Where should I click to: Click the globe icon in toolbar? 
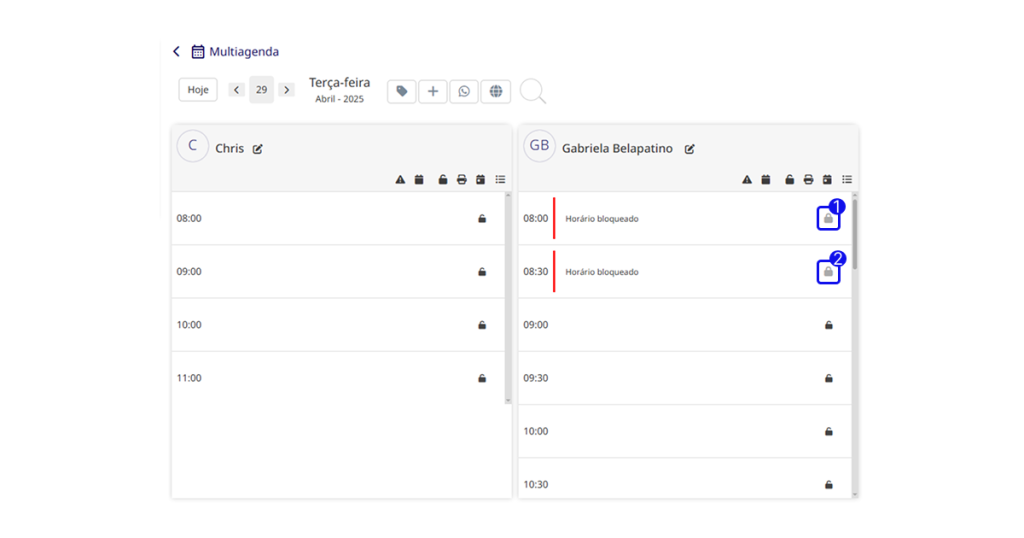496,91
